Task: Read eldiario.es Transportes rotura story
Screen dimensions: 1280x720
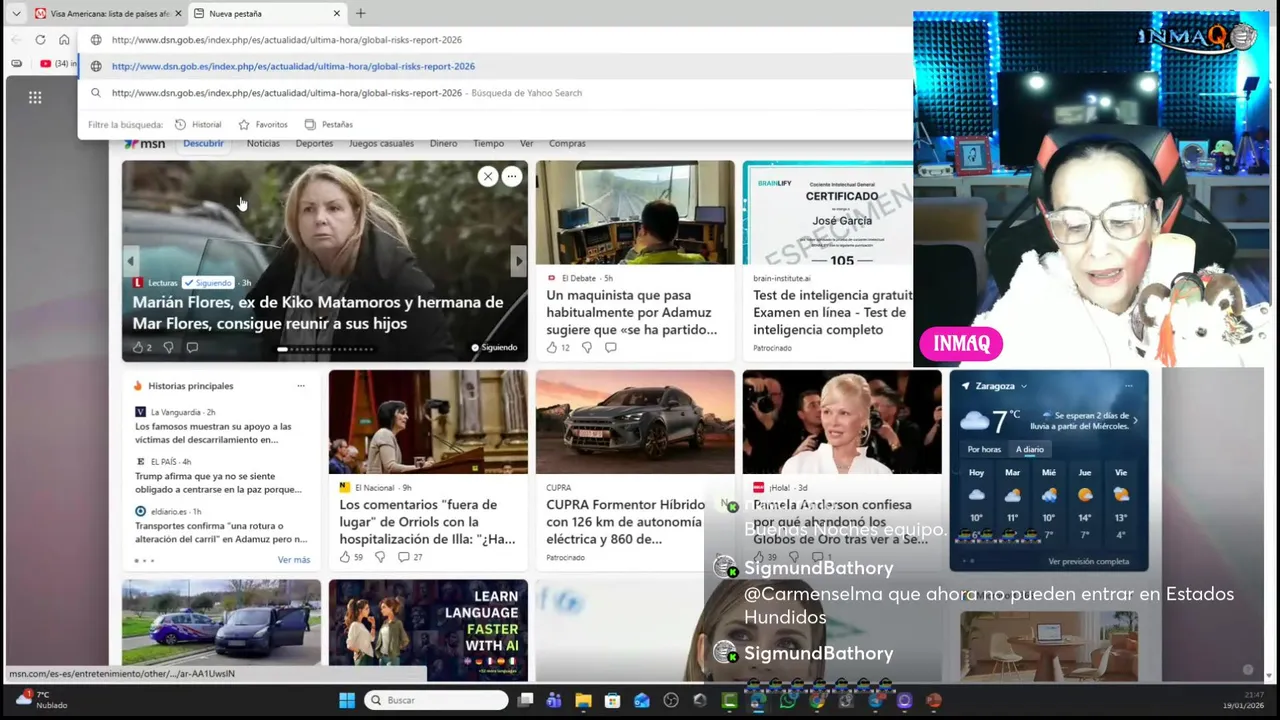Action: coord(221,532)
